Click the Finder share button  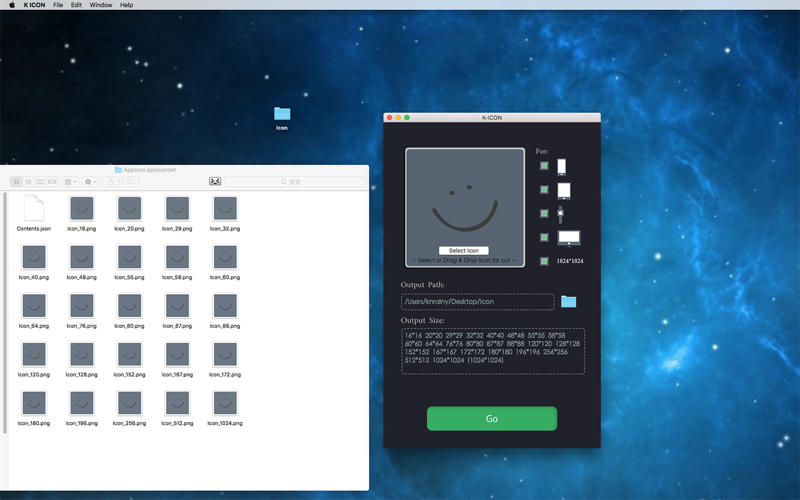pos(111,182)
